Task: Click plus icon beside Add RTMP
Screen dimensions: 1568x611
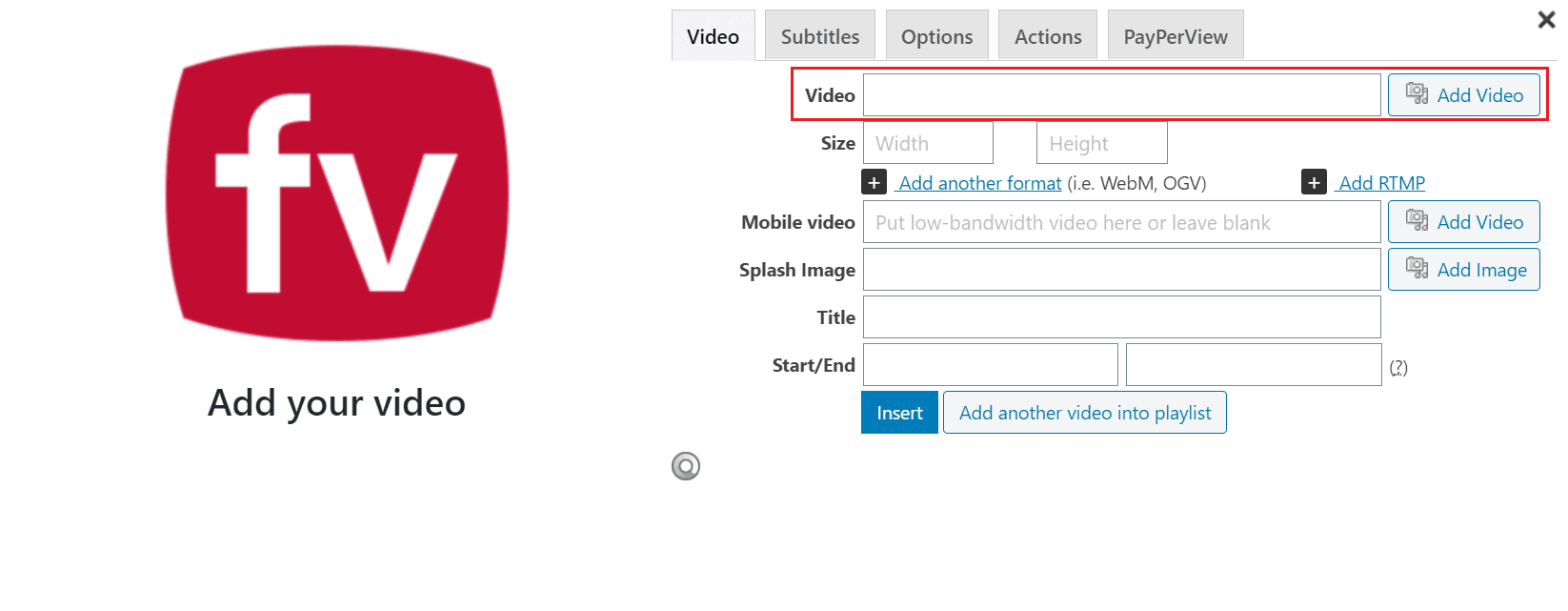Action: 1314,182
